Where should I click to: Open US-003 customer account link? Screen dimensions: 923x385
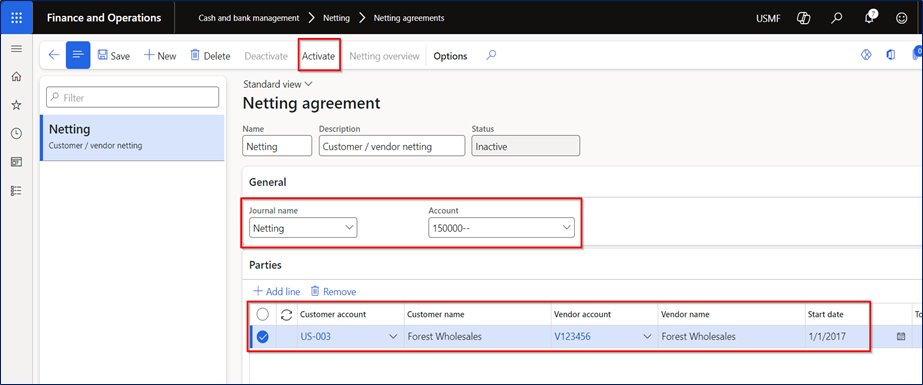(316, 337)
